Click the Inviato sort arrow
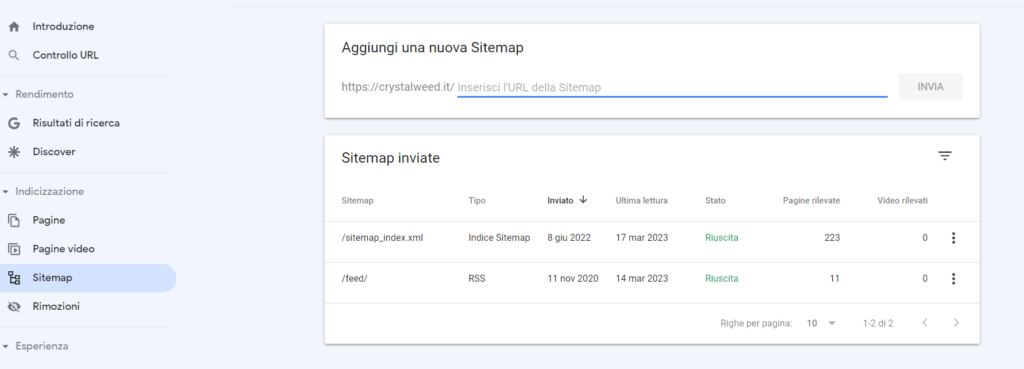1024x369 pixels. (x=583, y=200)
